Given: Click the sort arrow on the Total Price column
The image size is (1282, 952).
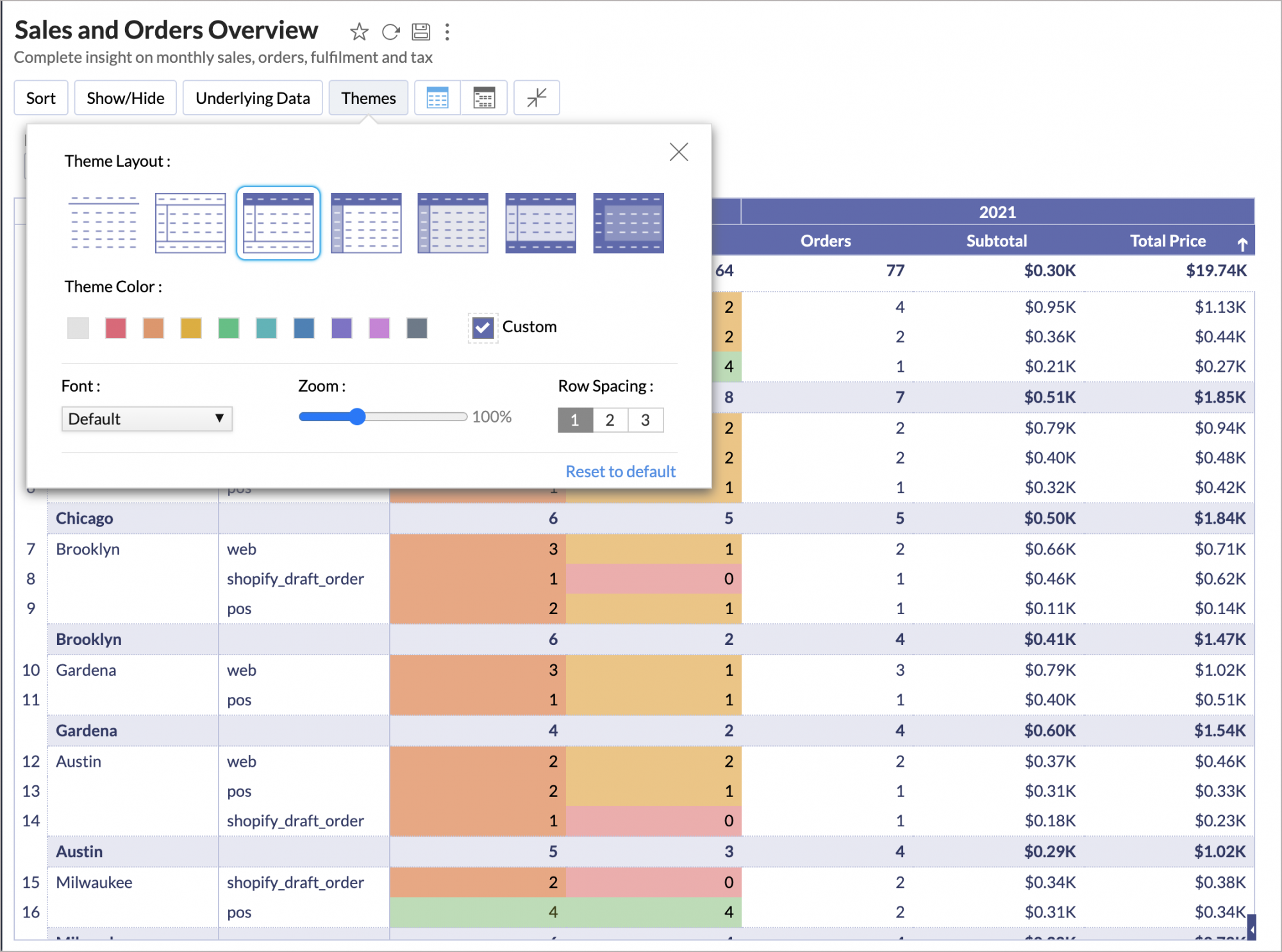Looking at the screenshot, I should pos(1242,244).
